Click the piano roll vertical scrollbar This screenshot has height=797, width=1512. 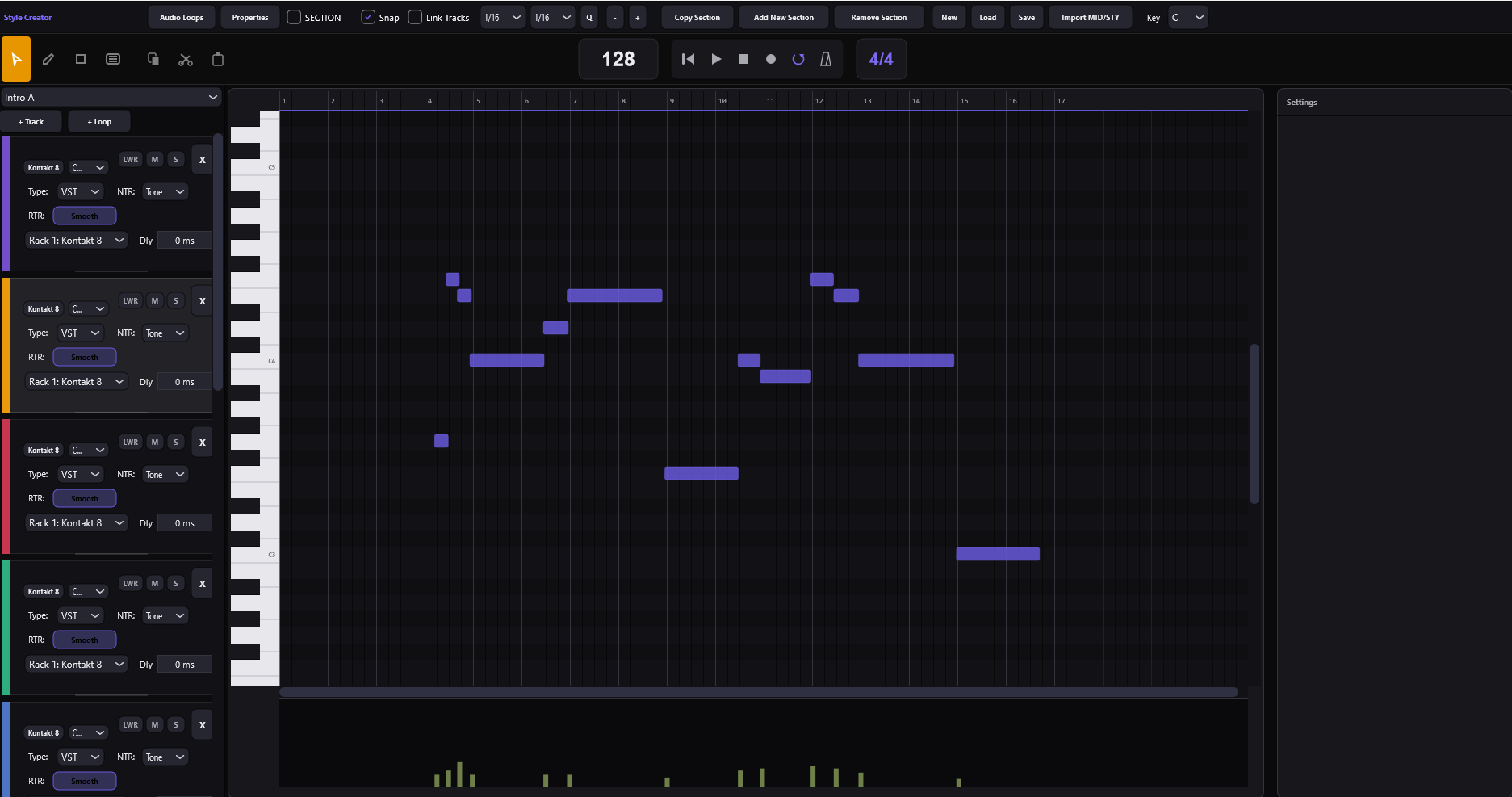tap(1254, 424)
